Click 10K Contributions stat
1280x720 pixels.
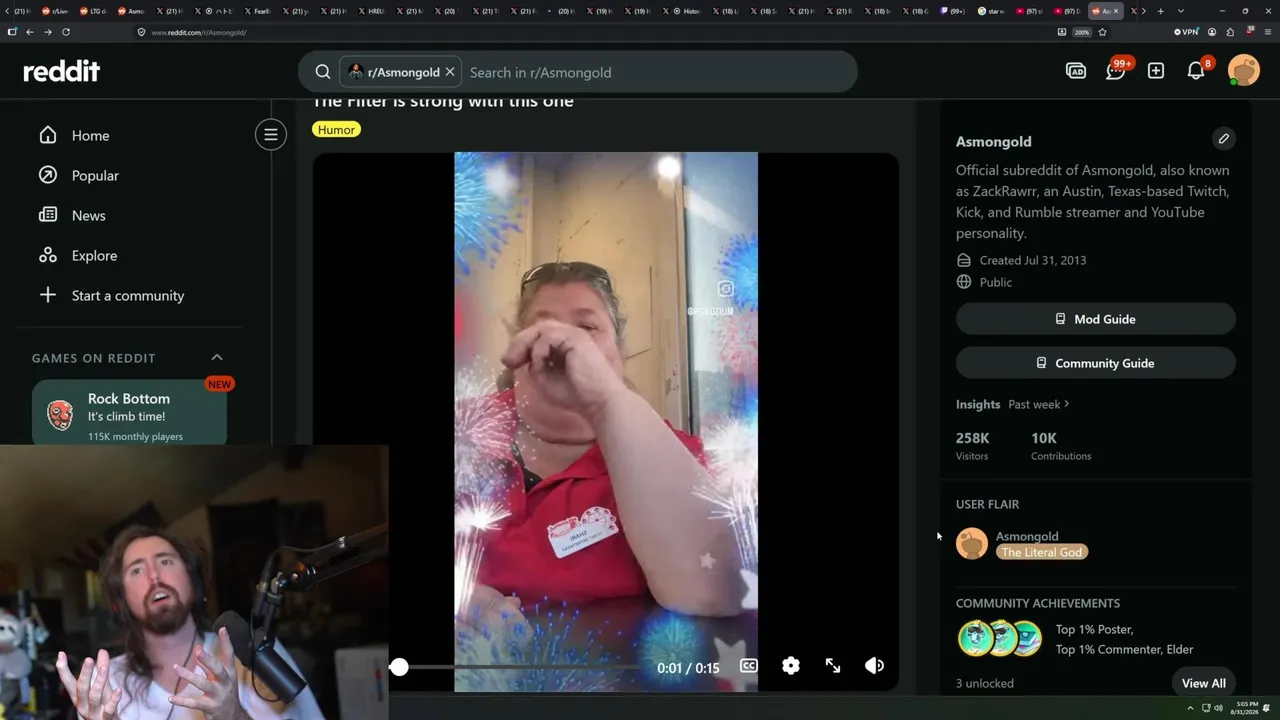pyautogui.click(x=1061, y=446)
